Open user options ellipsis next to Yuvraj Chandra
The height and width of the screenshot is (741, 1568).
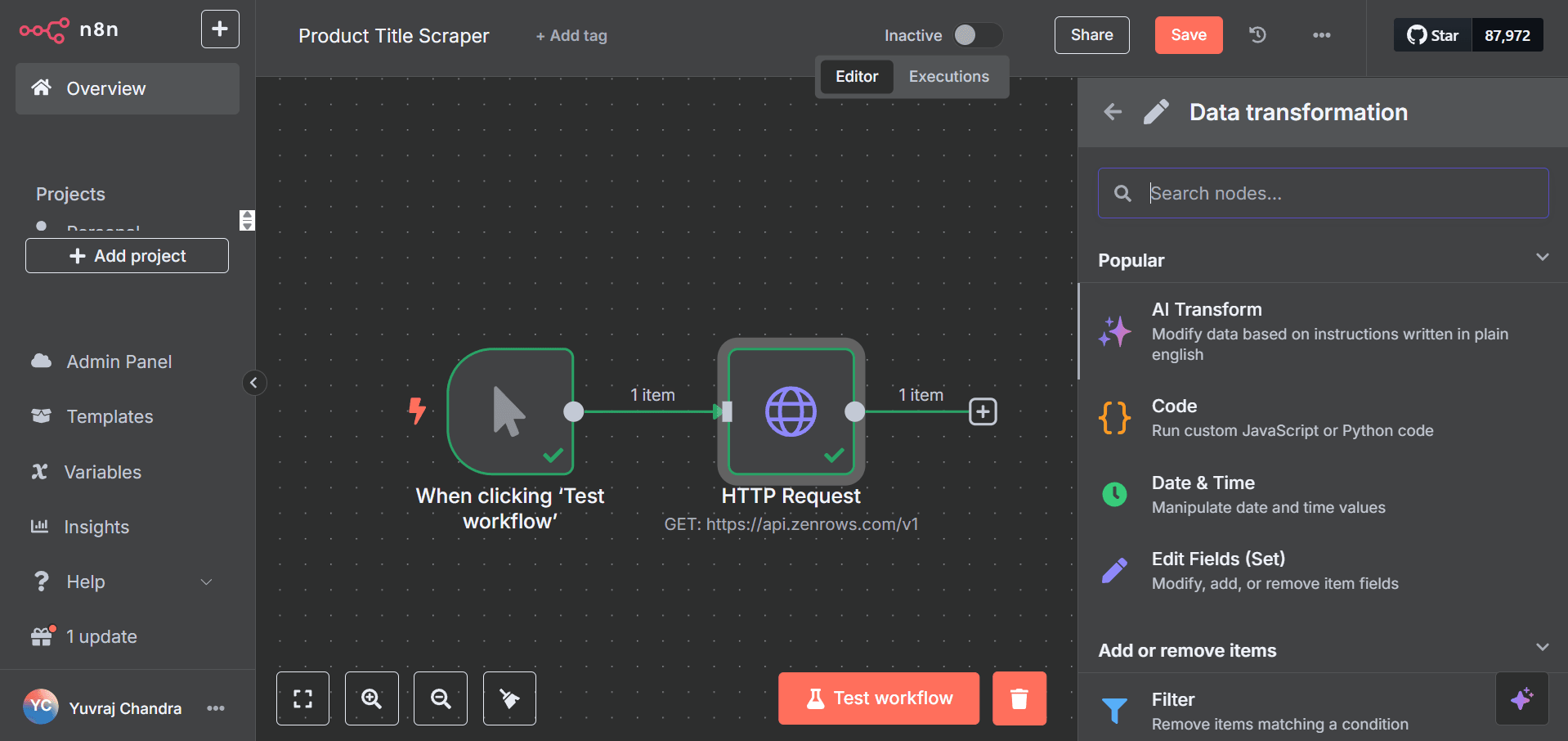216,708
